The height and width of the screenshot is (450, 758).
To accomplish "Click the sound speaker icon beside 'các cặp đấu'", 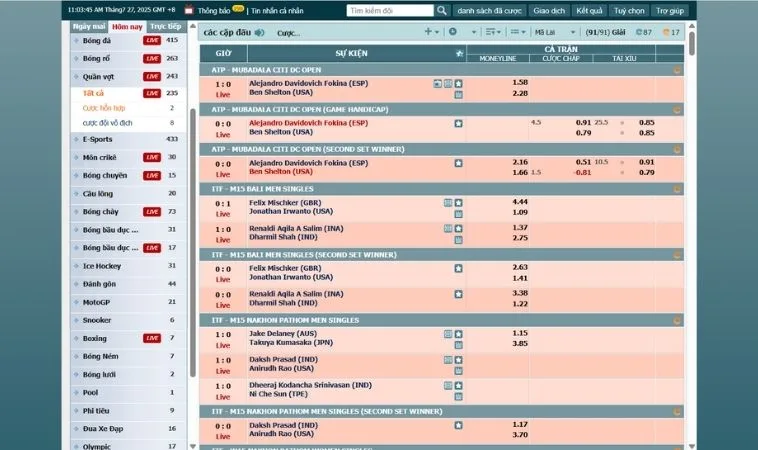I will [x=260, y=32].
